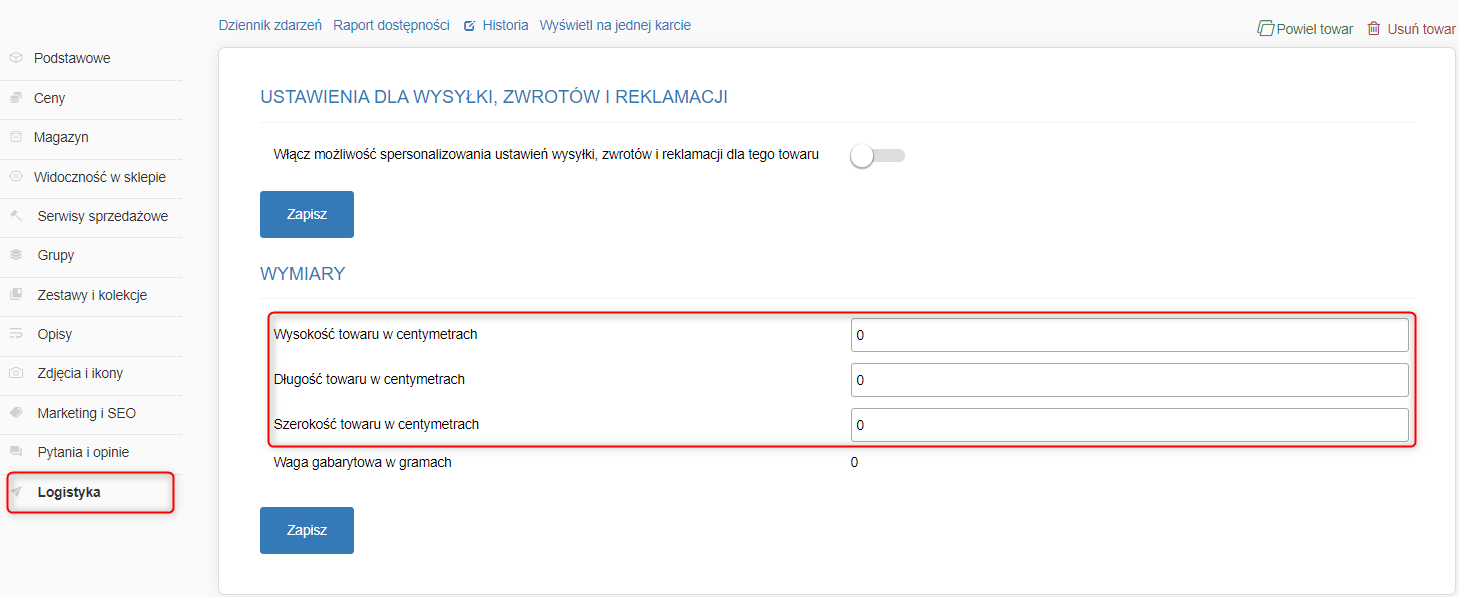Click Zapisz below the Wymiary section
Screen dimensions: 1459x597
coord(307,530)
